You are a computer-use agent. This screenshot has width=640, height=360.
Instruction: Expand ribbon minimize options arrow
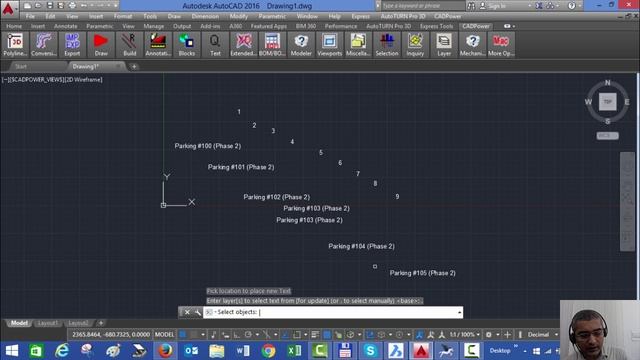[513, 26]
